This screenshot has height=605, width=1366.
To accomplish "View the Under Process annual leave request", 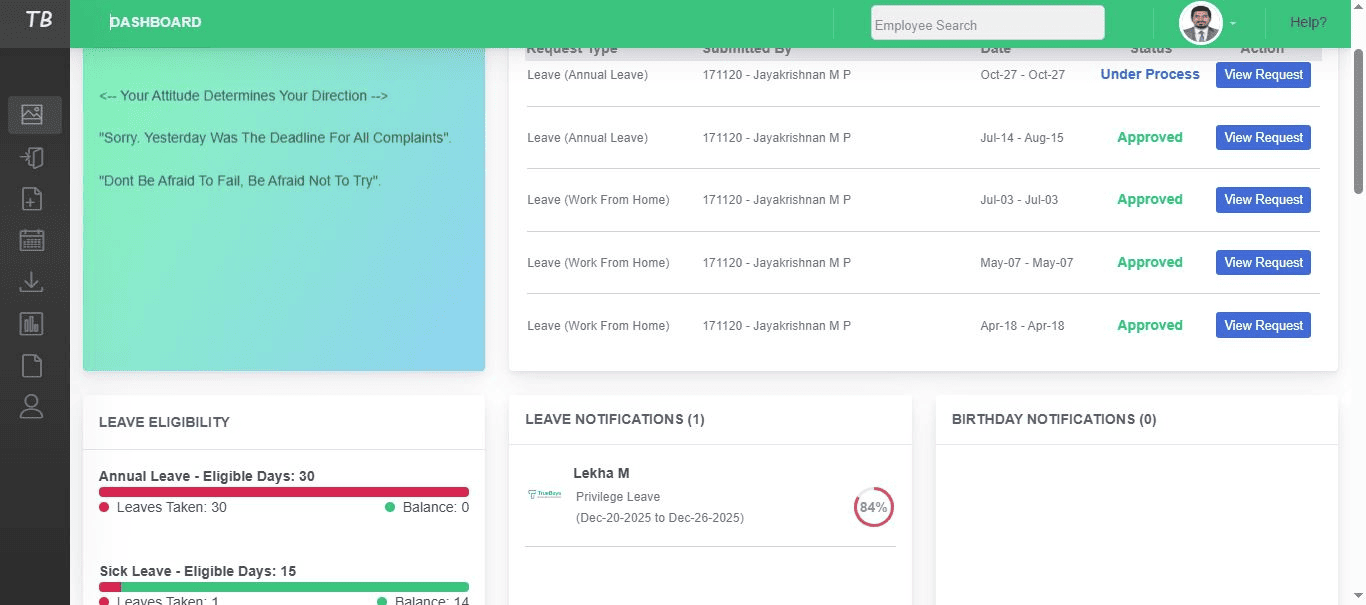I will pyautogui.click(x=1263, y=75).
